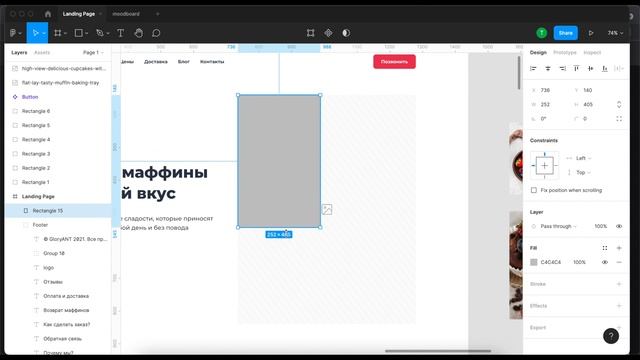Select the Comment tool

(x=156, y=33)
